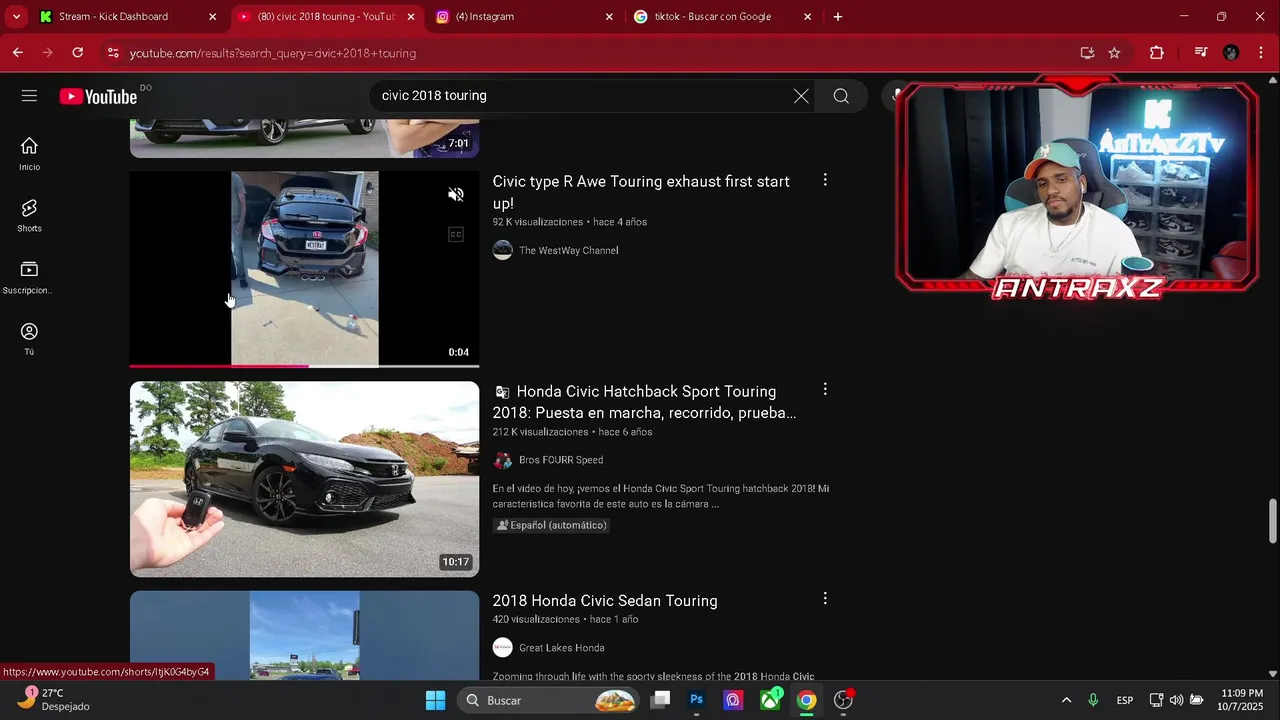Open options for Civic type R Awe video

[825, 180]
